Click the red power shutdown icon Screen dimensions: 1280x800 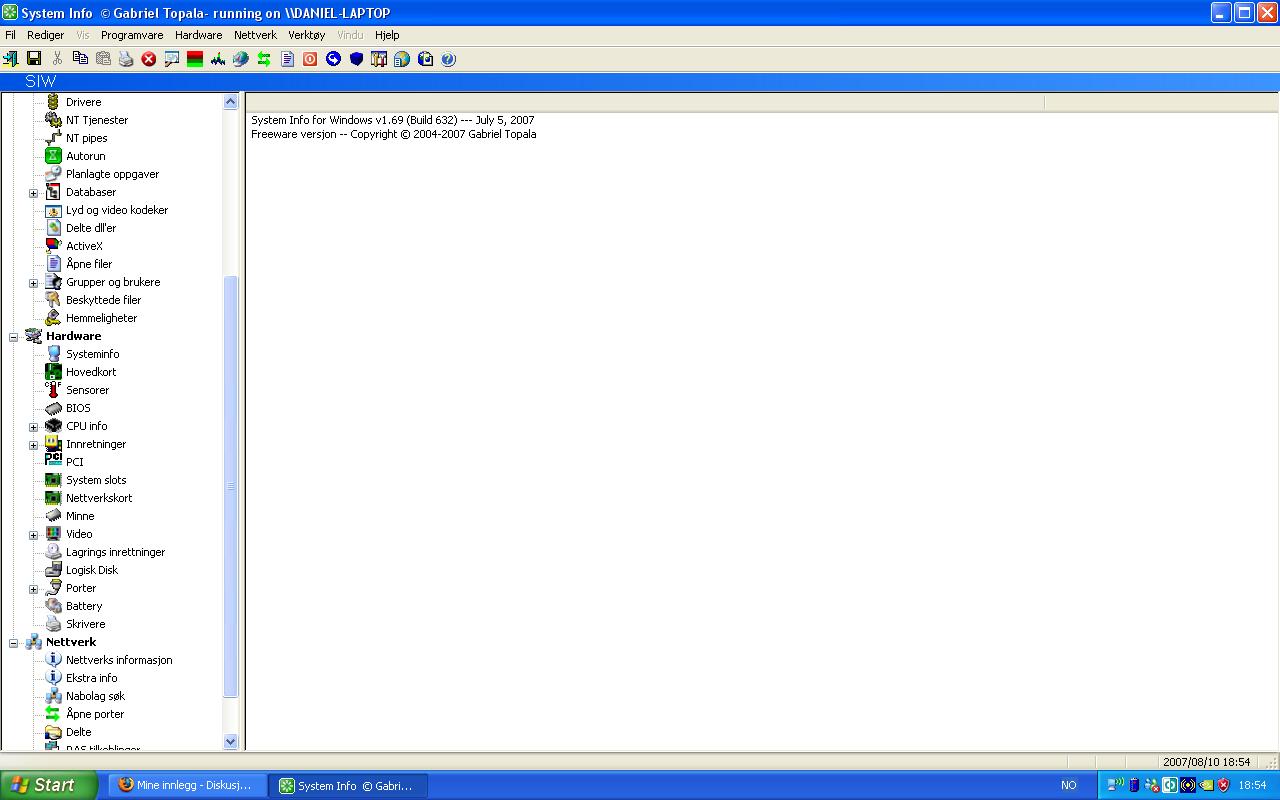point(310,59)
